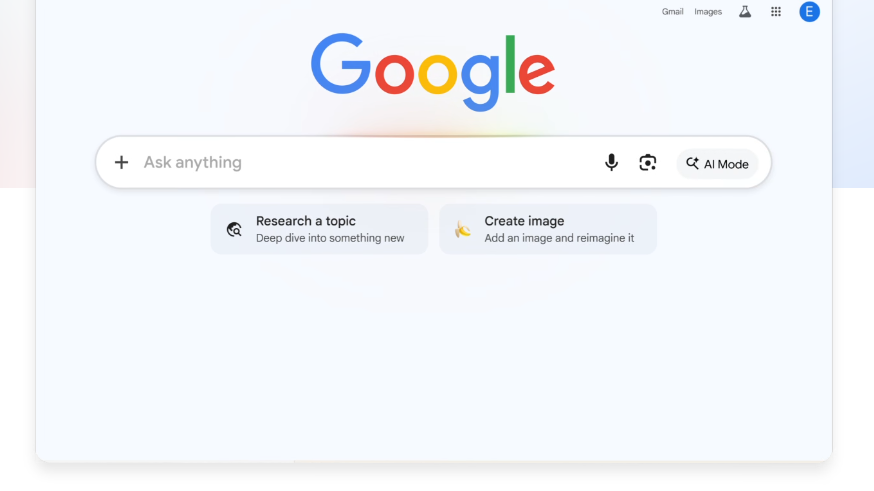Open the Images link

point(708,12)
